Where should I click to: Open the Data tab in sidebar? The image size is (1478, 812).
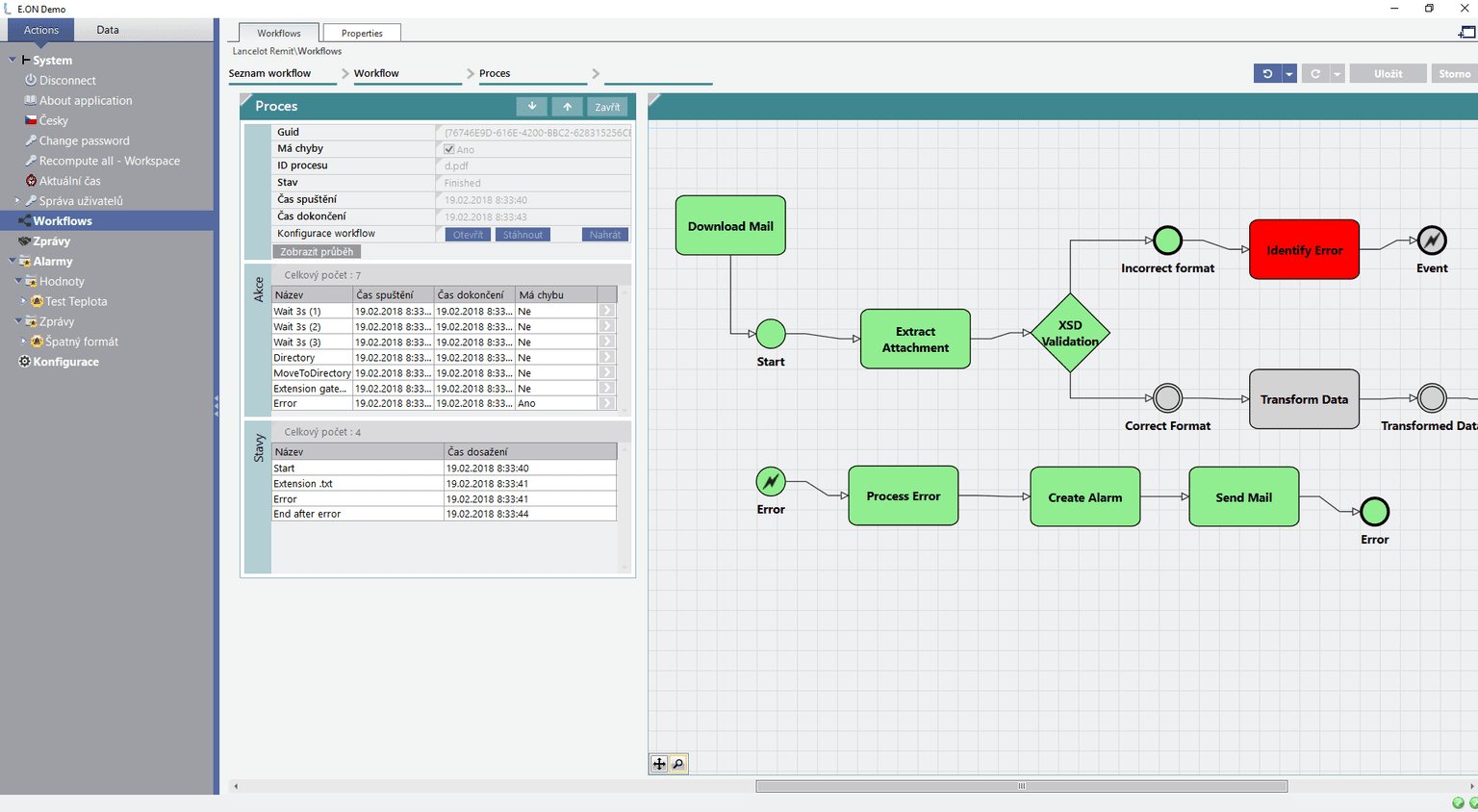tap(108, 30)
